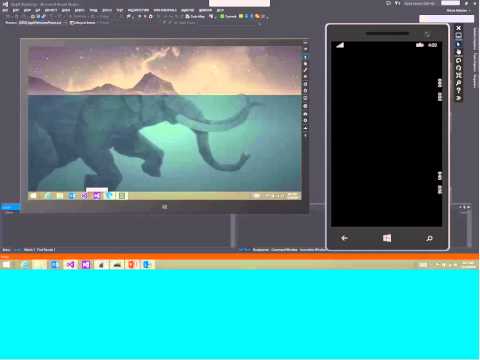480x360 pixels.
Task: Open the Lifecycle Events dropdown
Action: coord(83,23)
